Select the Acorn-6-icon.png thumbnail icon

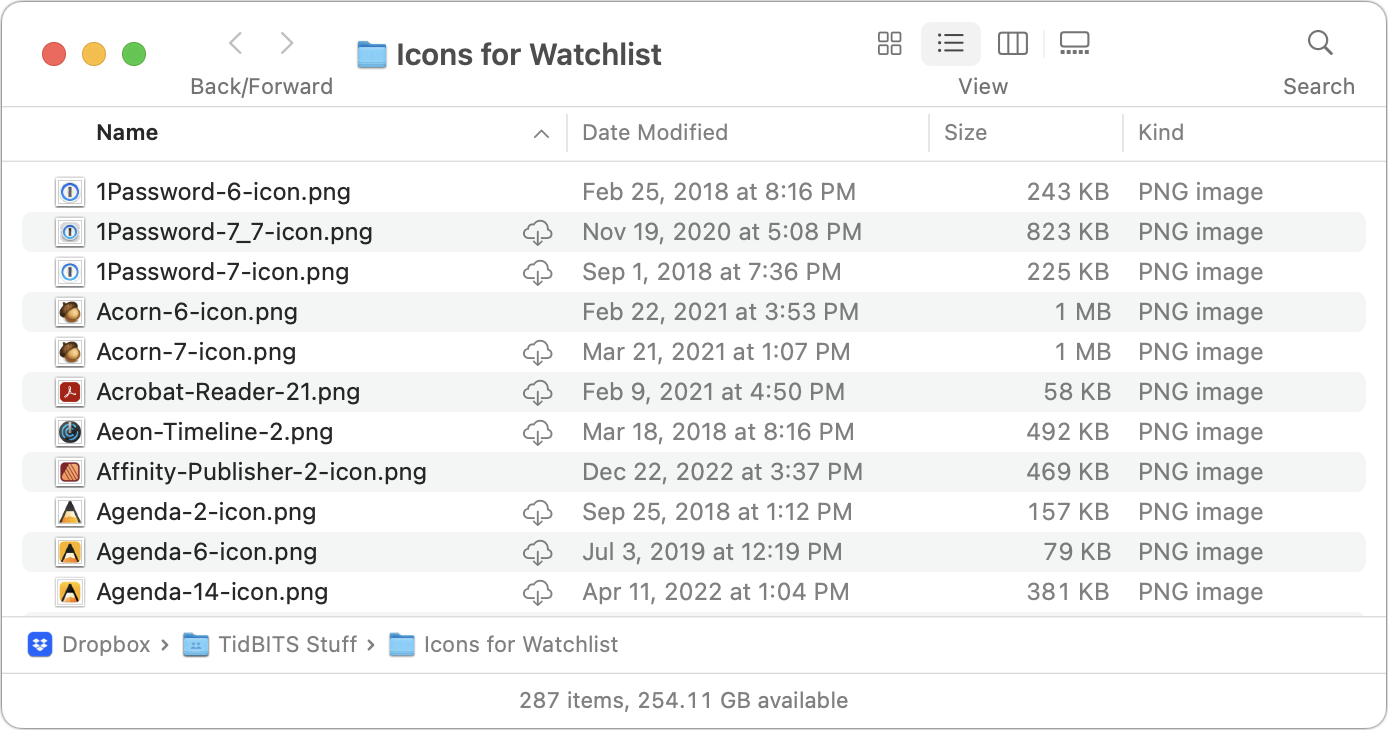(70, 312)
